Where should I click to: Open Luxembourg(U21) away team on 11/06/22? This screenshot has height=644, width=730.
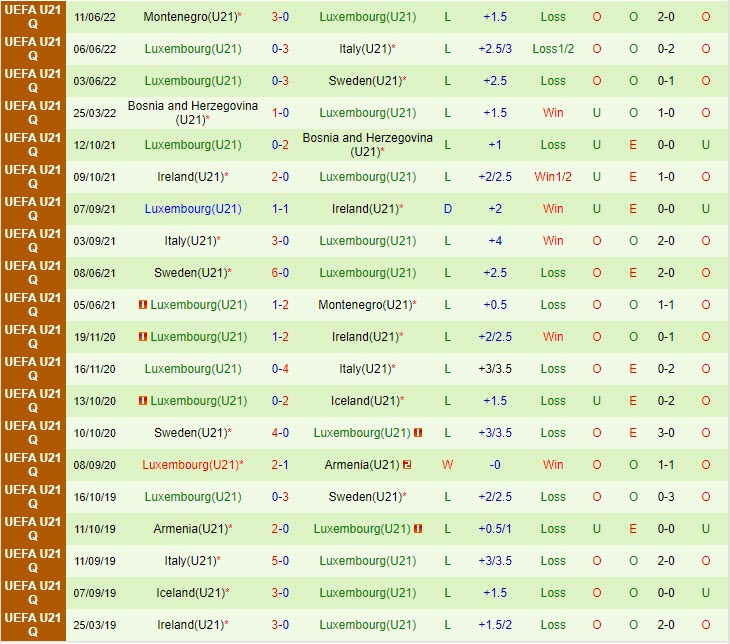coord(368,17)
